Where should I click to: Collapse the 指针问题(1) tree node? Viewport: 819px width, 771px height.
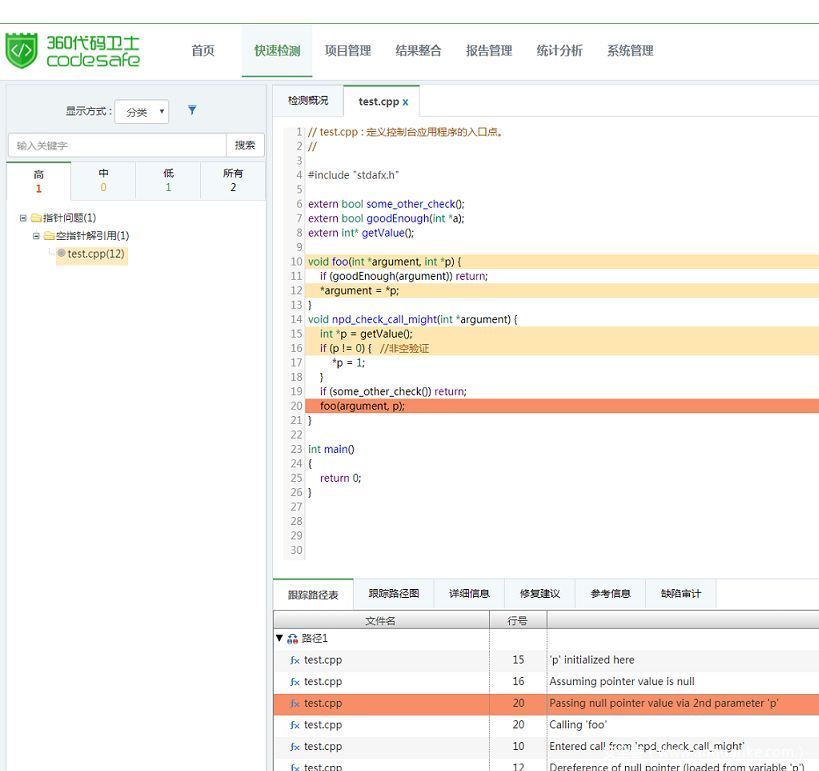(x=23, y=218)
